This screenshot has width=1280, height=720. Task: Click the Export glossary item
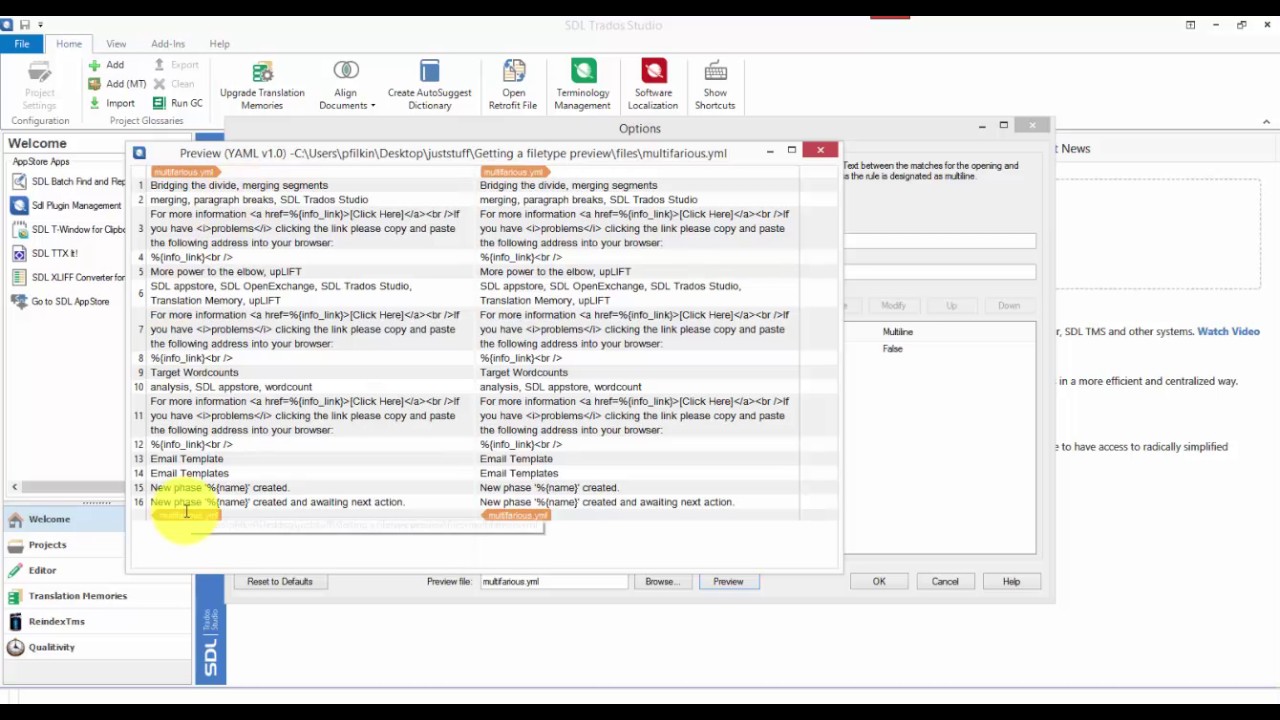[176, 65]
